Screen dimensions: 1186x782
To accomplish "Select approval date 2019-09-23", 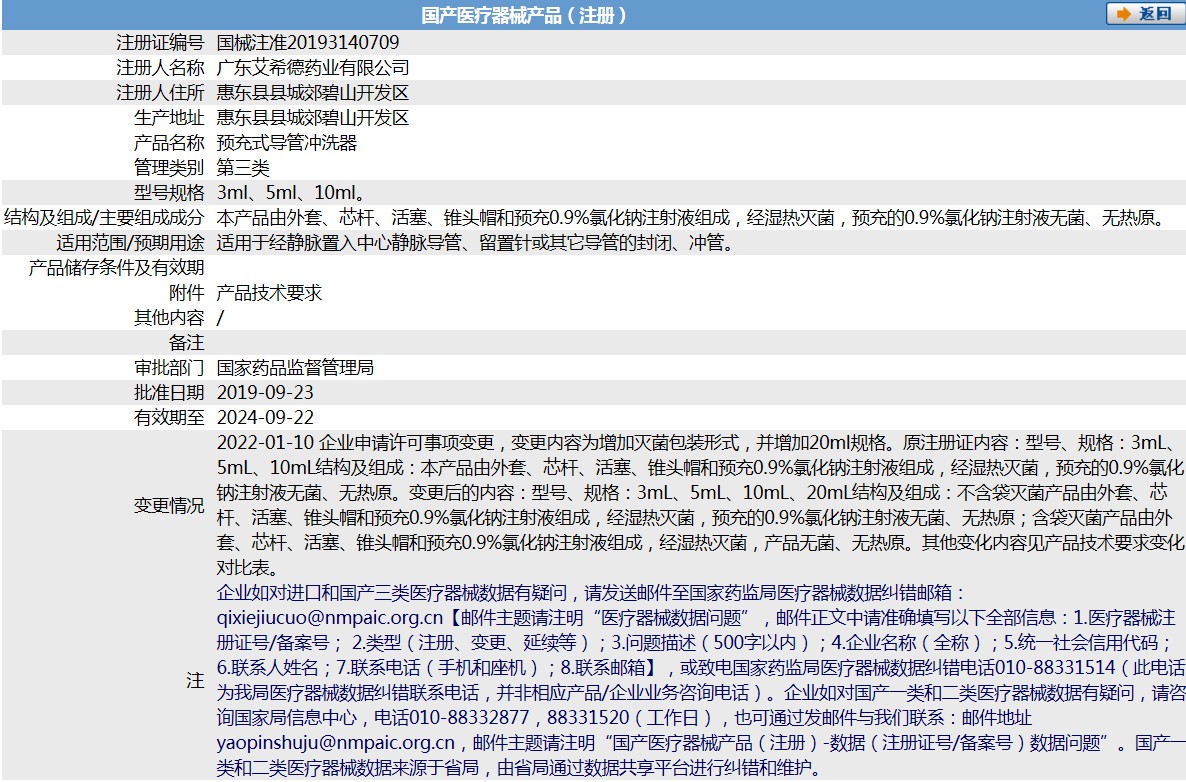I will tap(265, 393).
